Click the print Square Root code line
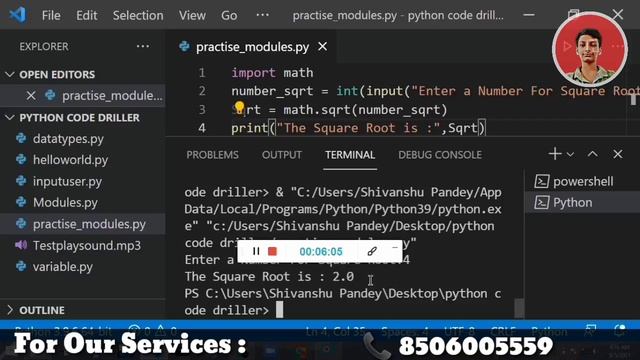 point(358,128)
